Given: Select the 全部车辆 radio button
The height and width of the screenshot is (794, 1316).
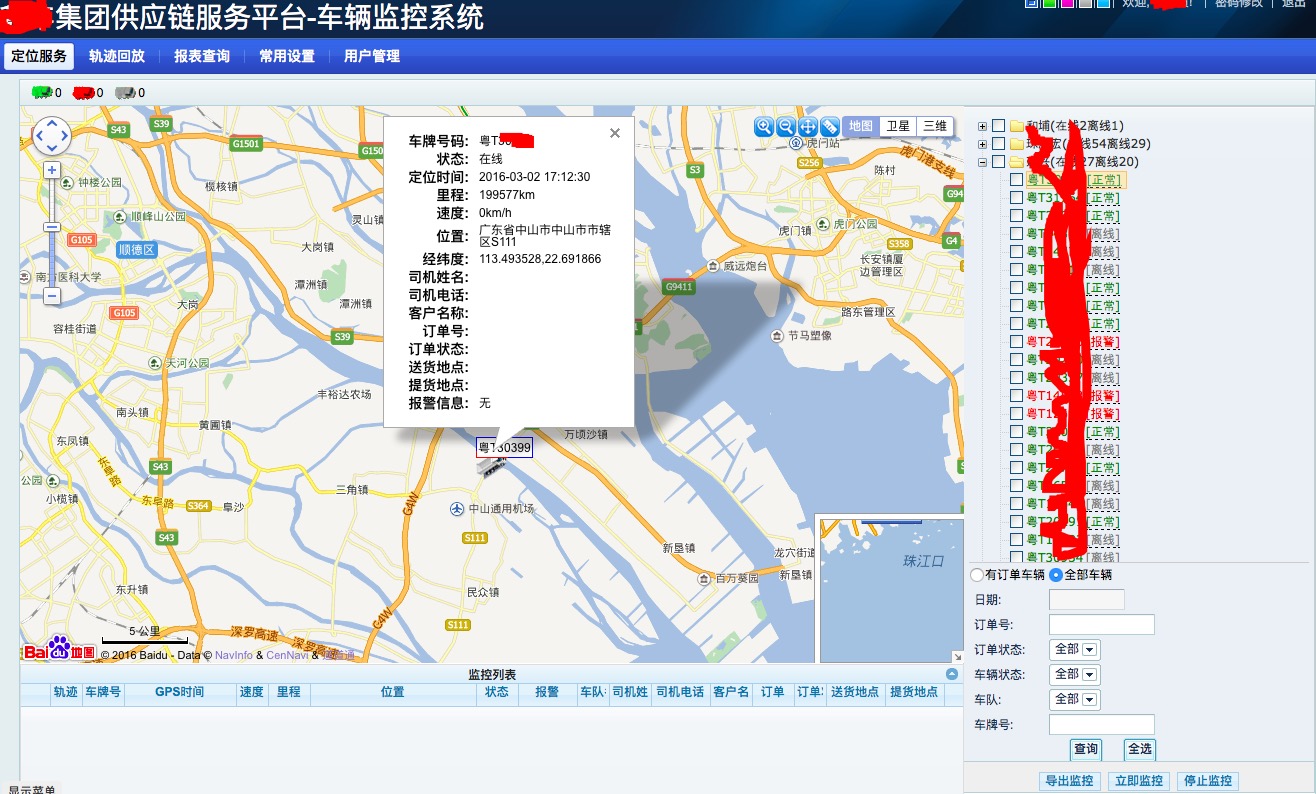Looking at the screenshot, I should coord(1056,575).
